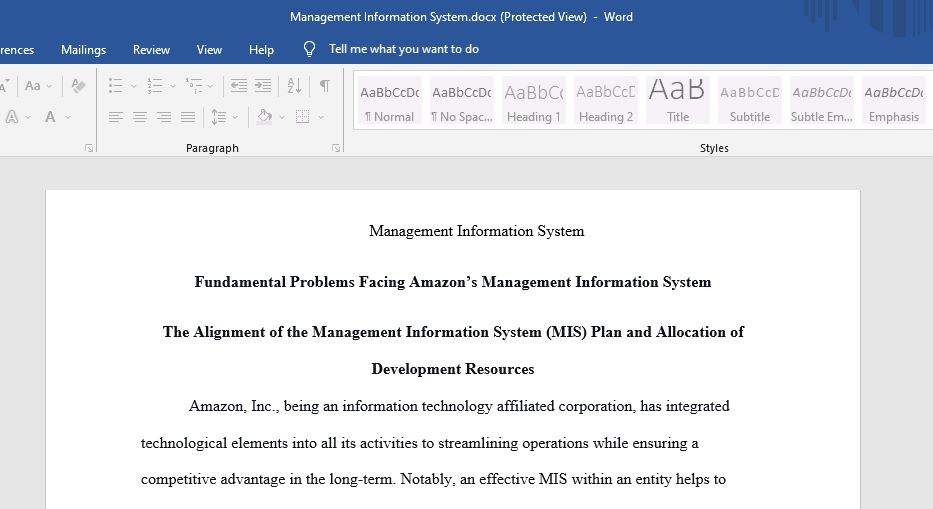
Task: Click the Text Effects outlined A icon
Action: pos(11,117)
